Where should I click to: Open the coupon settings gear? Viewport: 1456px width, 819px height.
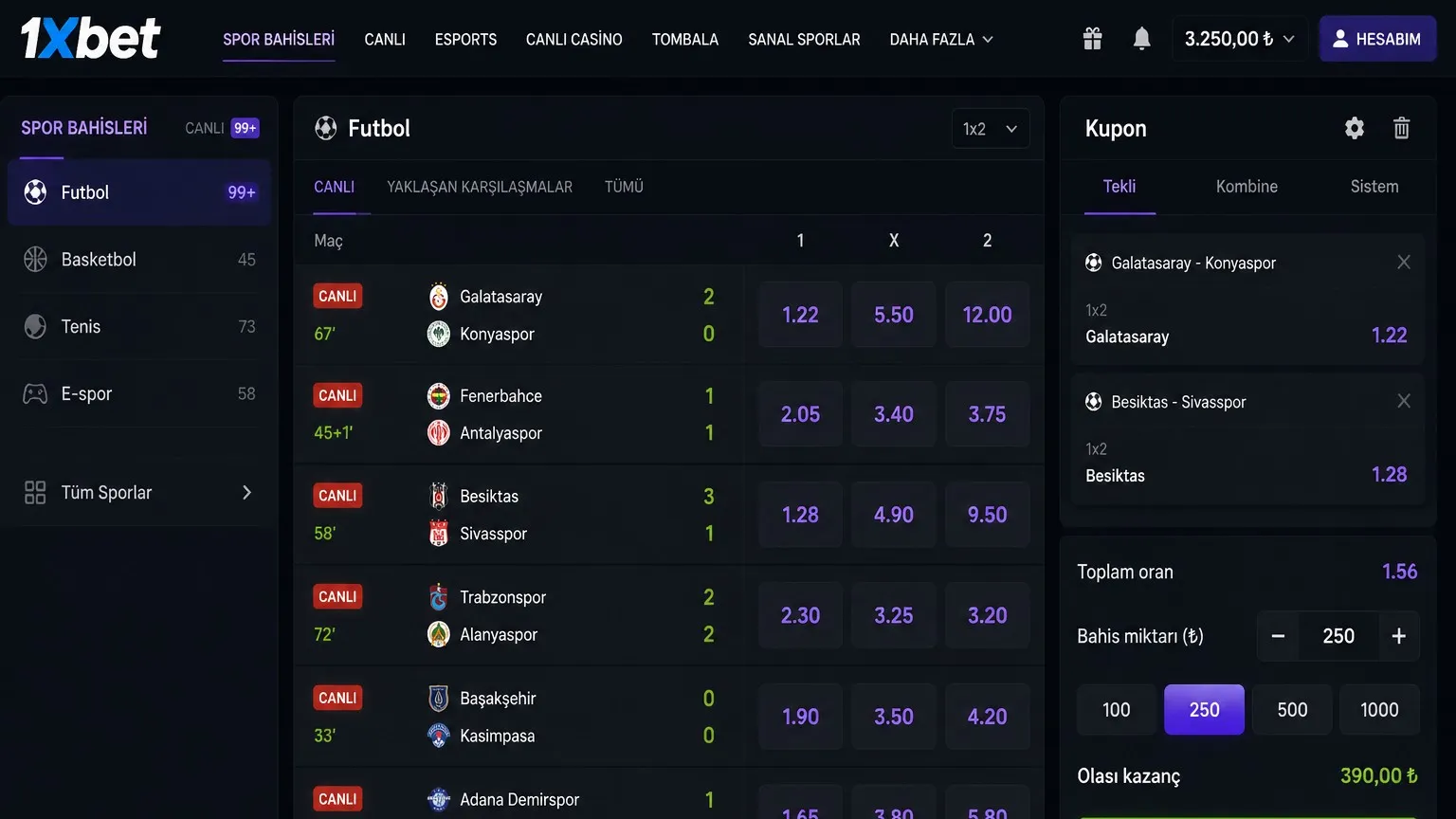pyautogui.click(x=1355, y=128)
